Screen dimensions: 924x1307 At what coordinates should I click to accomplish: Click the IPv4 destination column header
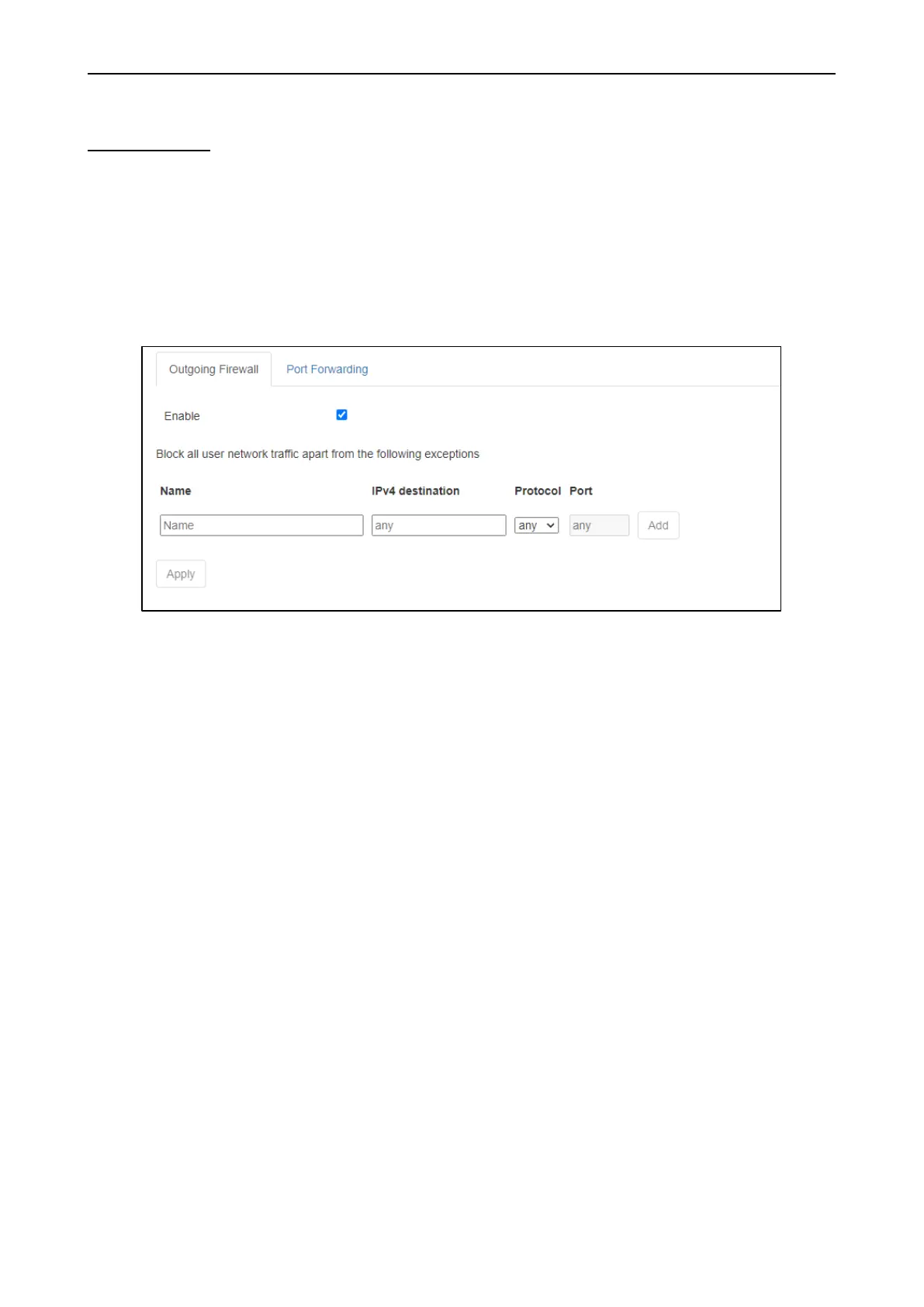coord(415,491)
